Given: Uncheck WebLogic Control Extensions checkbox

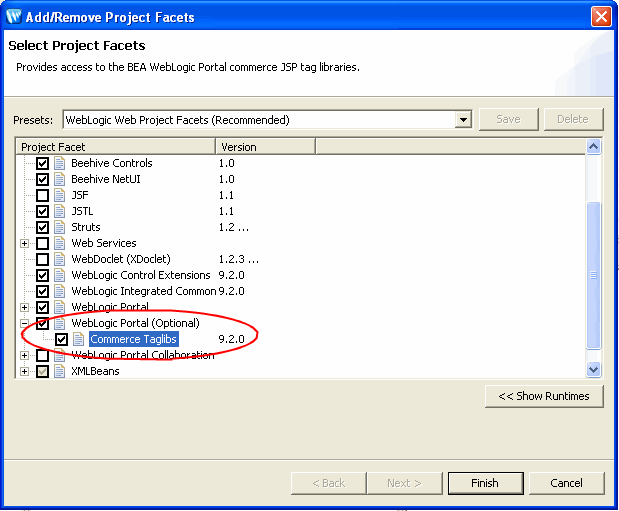Looking at the screenshot, I should 43,275.
